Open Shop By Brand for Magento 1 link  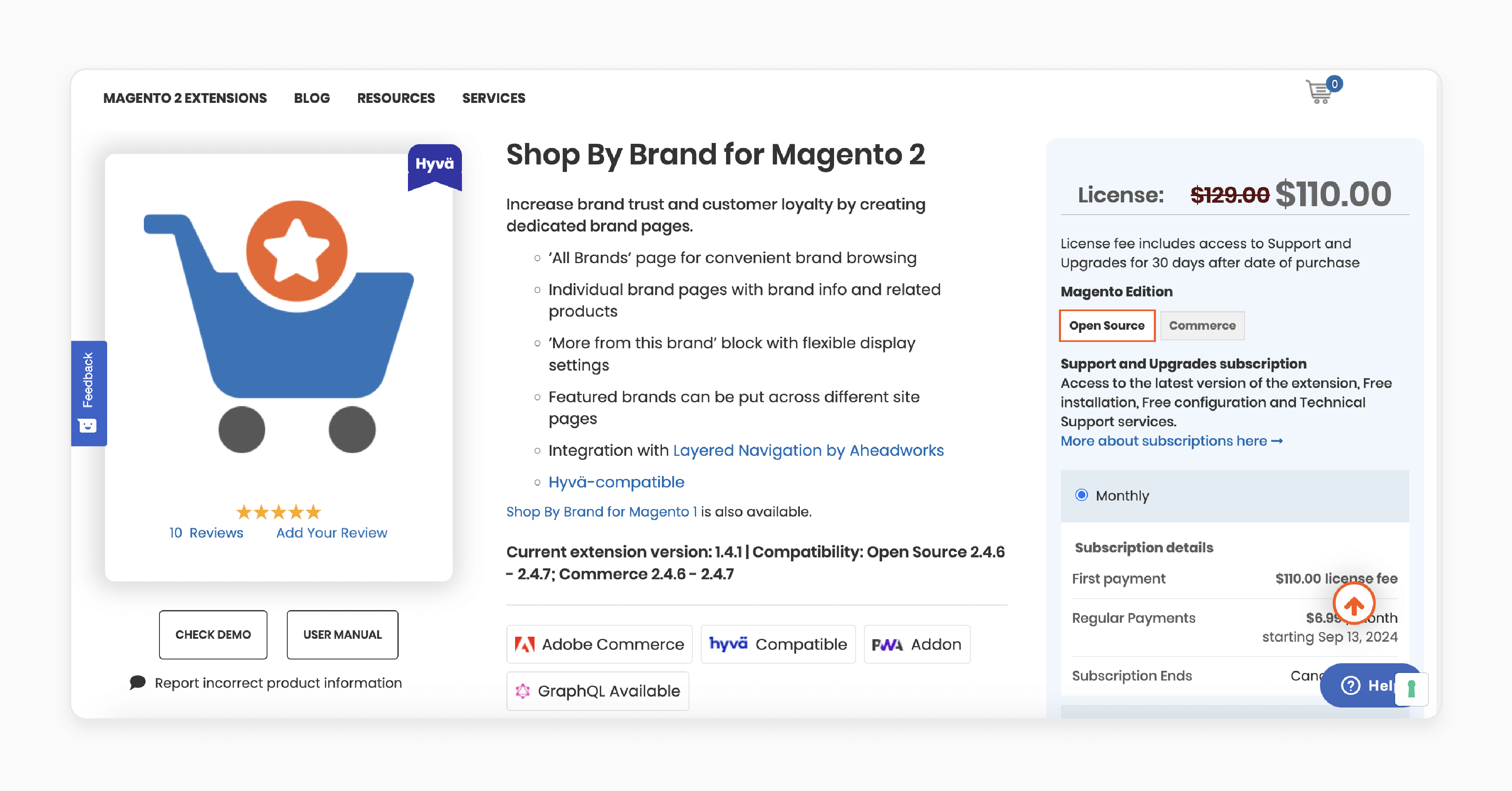(x=602, y=512)
